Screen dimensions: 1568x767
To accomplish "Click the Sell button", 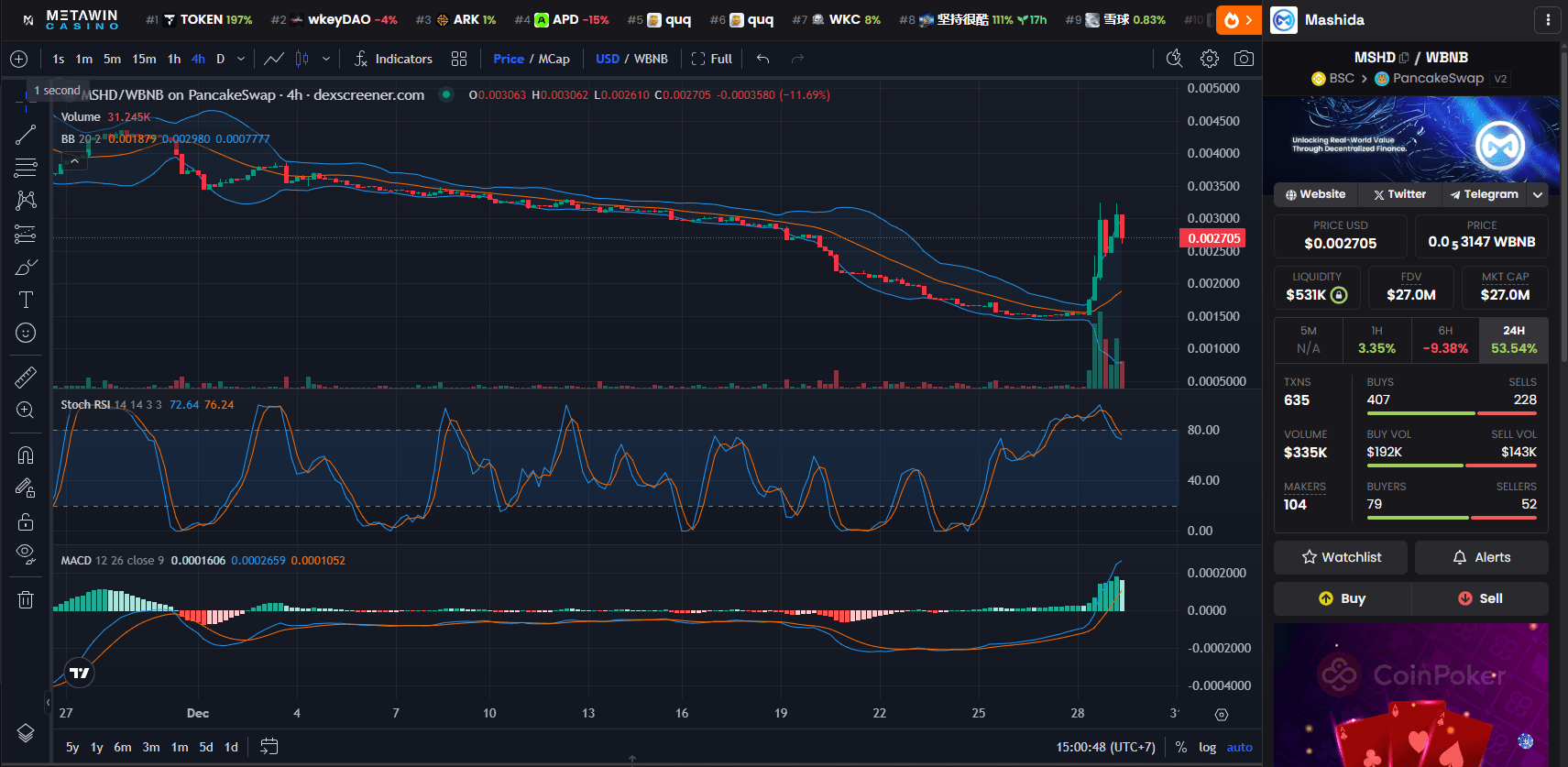I will [1480, 598].
